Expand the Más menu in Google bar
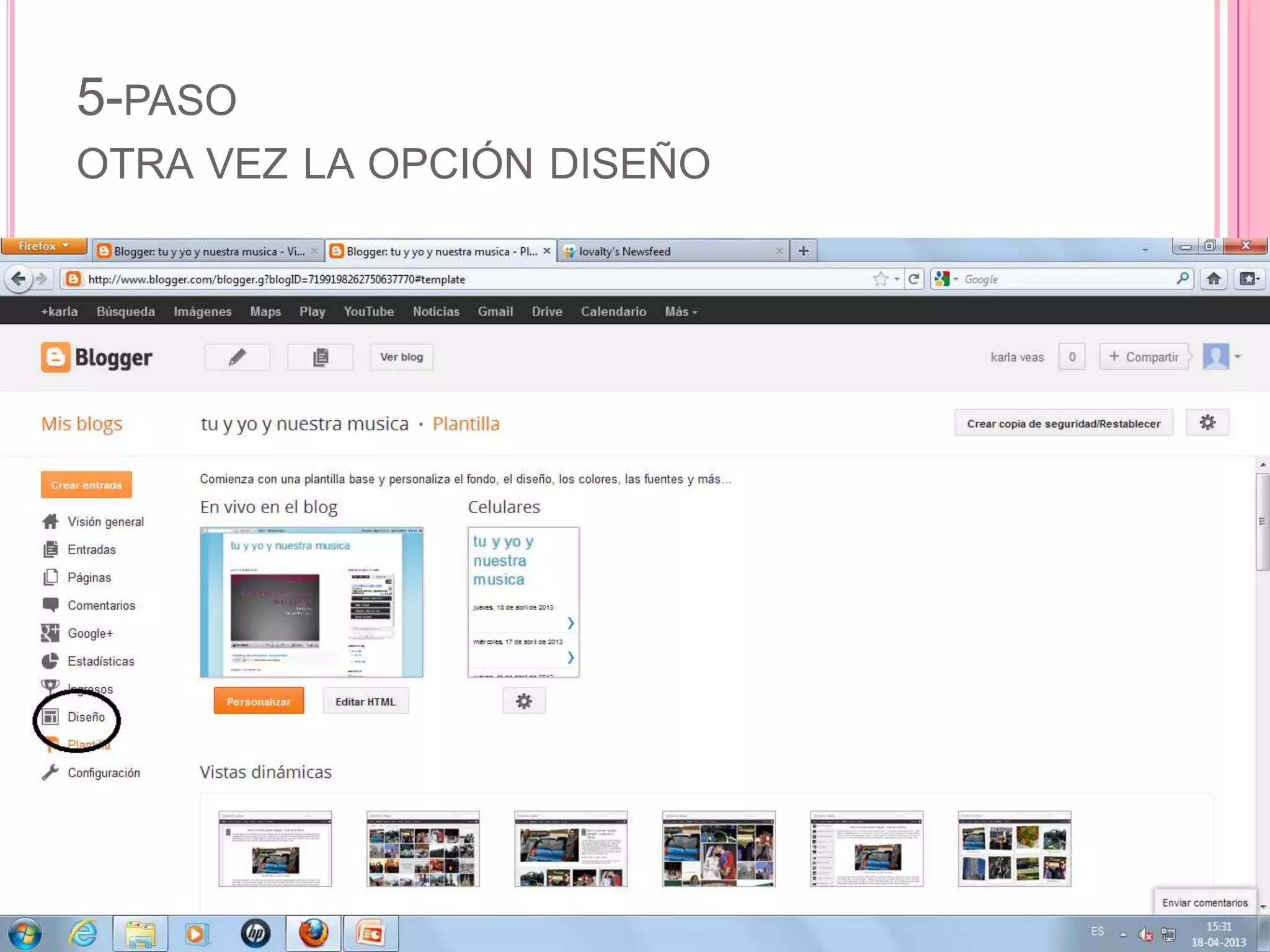Image resolution: width=1270 pixels, height=952 pixels. [681, 312]
